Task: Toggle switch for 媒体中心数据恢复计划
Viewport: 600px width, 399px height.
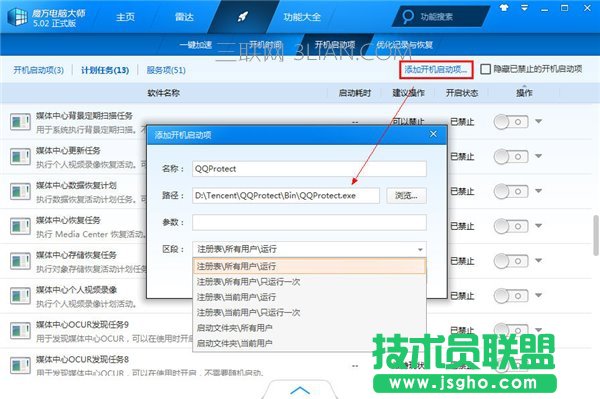Action: [511, 191]
